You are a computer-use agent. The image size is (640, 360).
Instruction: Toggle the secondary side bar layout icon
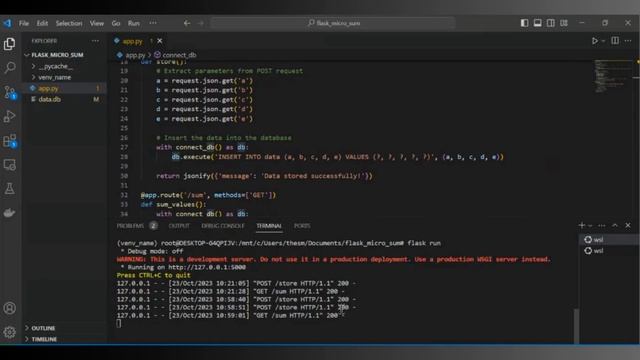[x=551, y=23]
